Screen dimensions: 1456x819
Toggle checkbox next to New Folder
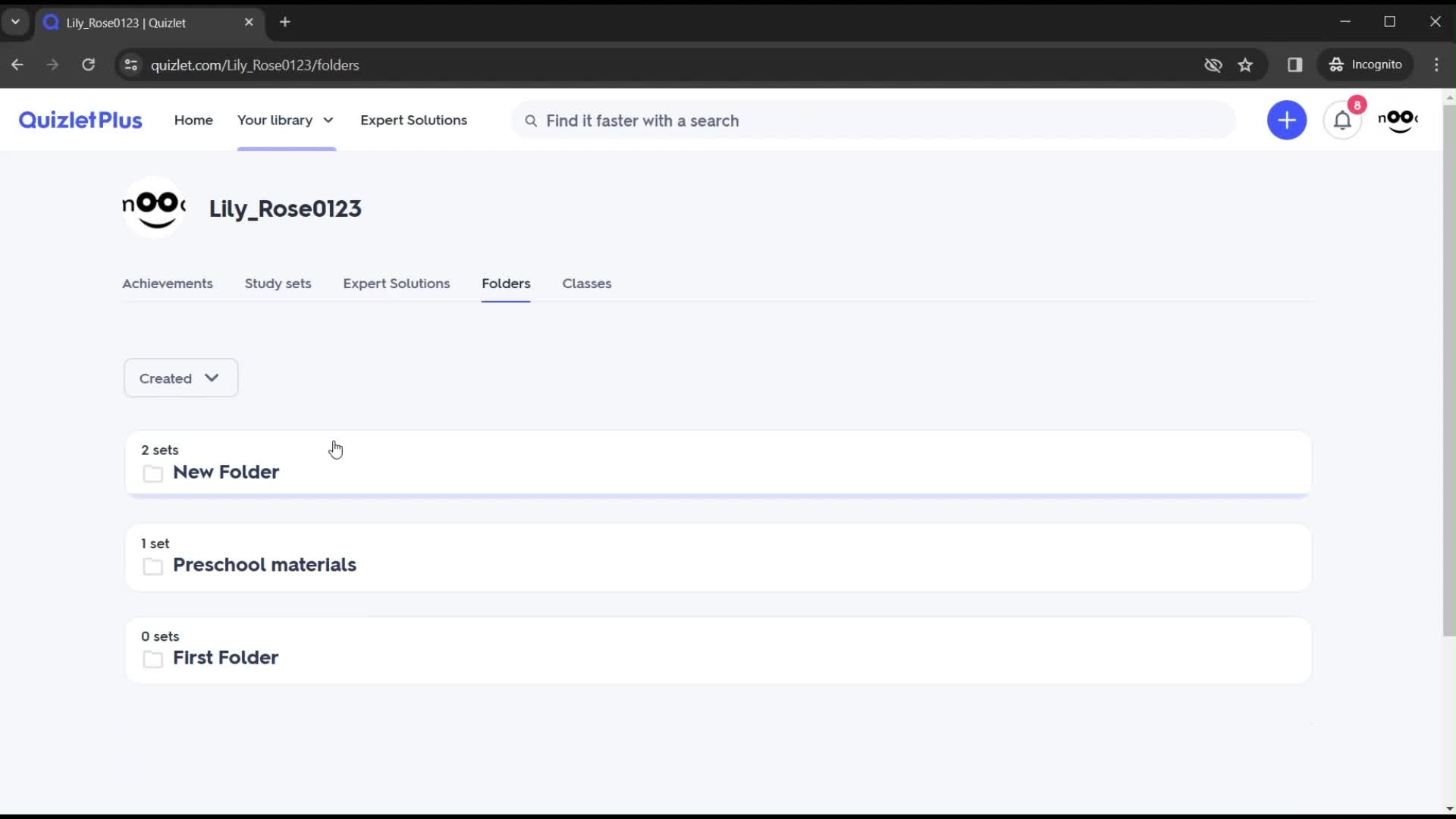[153, 473]
